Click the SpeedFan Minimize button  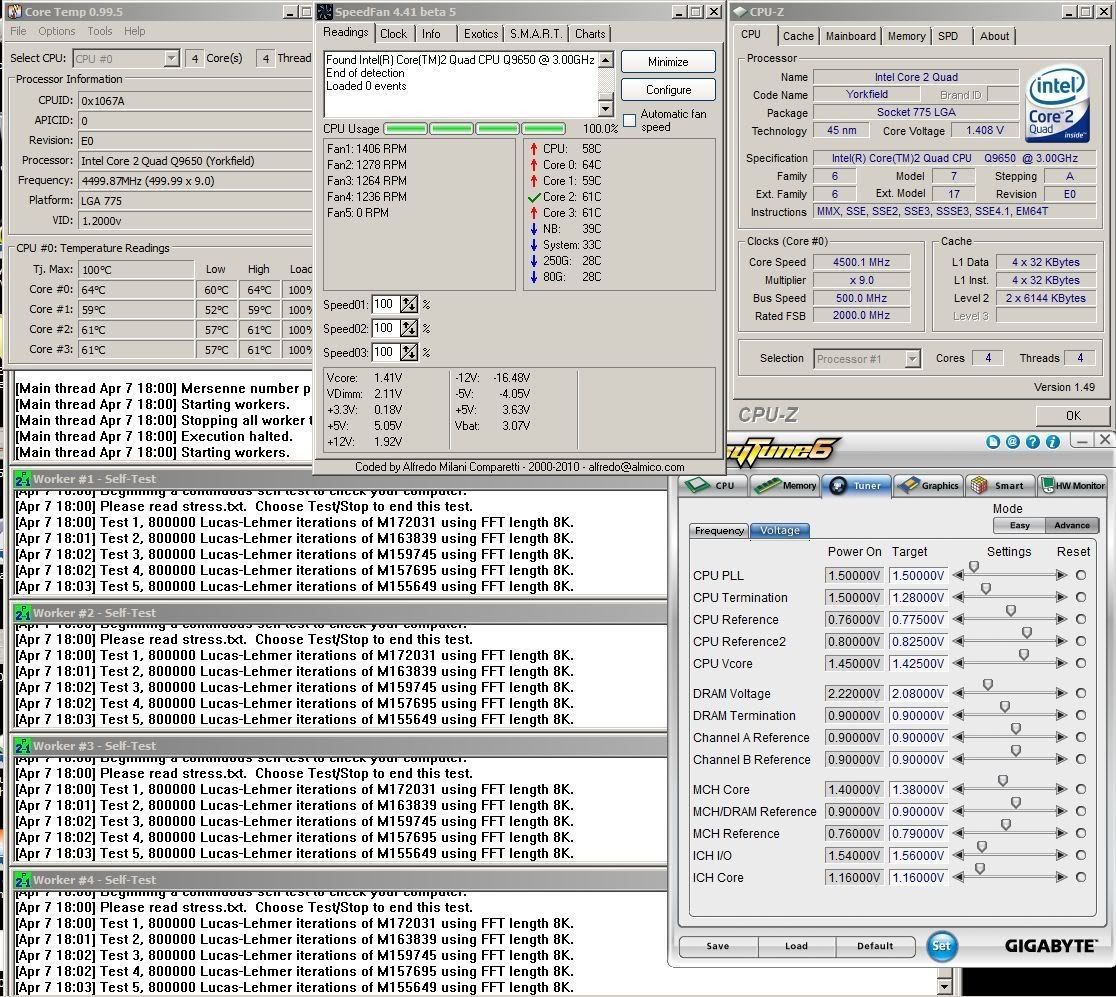click(668, 62)
